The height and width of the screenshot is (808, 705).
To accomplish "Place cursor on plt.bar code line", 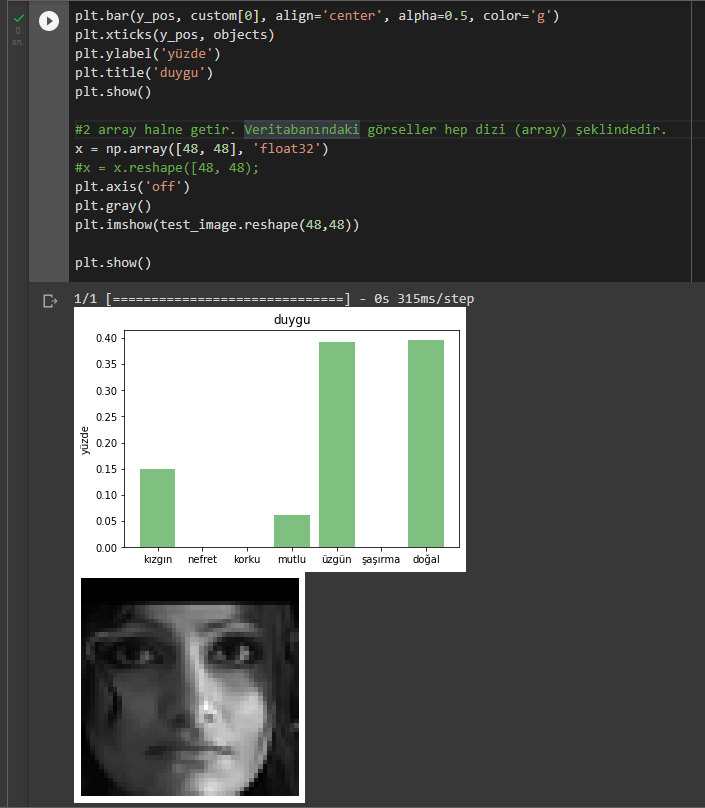I will coord(317,16).
